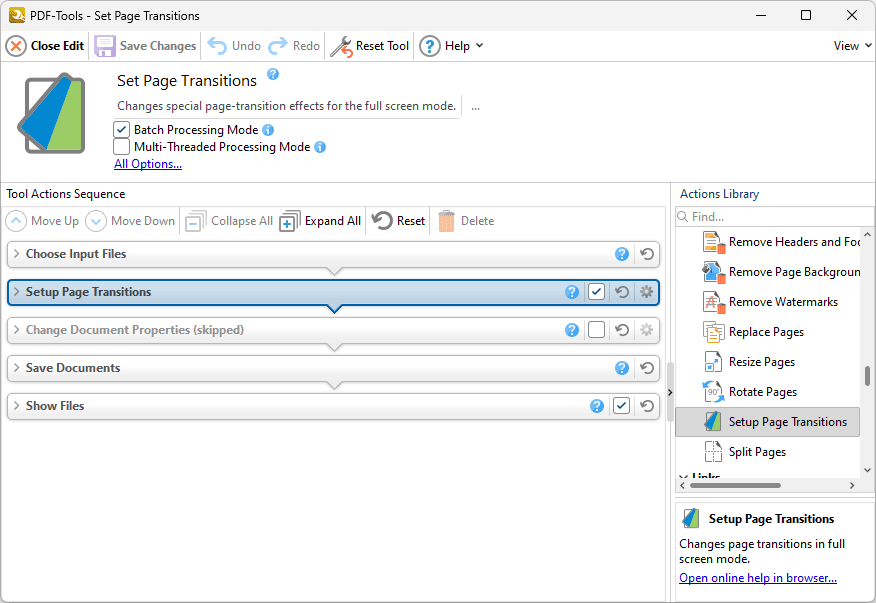Click the Undo arrow icon
876x603 pixels.
217,46
